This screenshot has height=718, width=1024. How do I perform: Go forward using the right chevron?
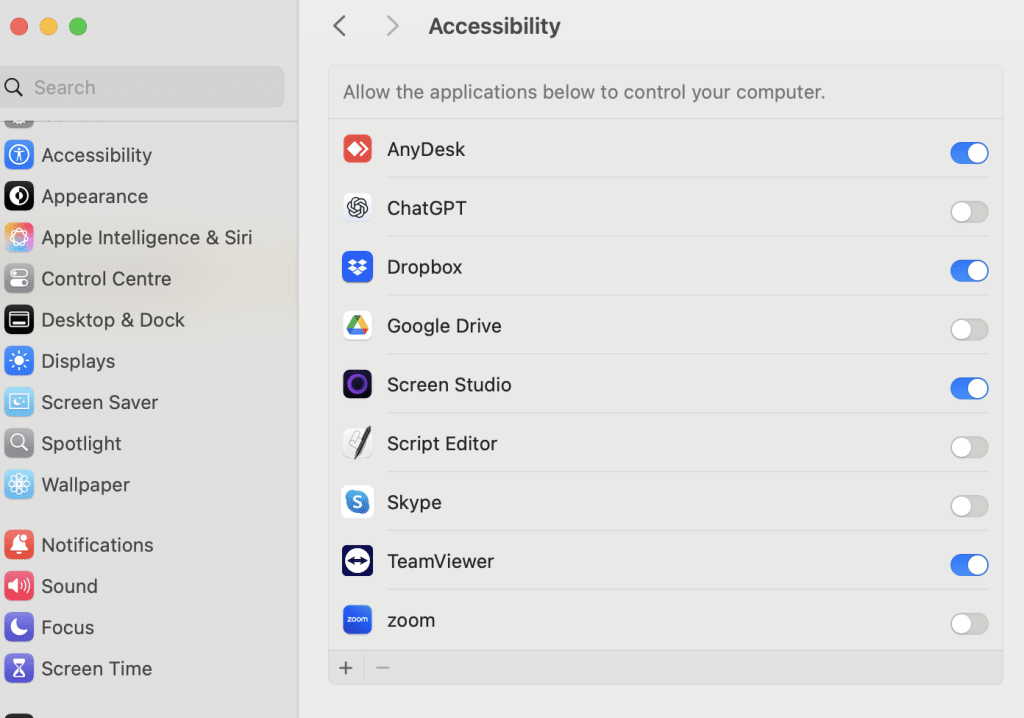click(392, 26)
